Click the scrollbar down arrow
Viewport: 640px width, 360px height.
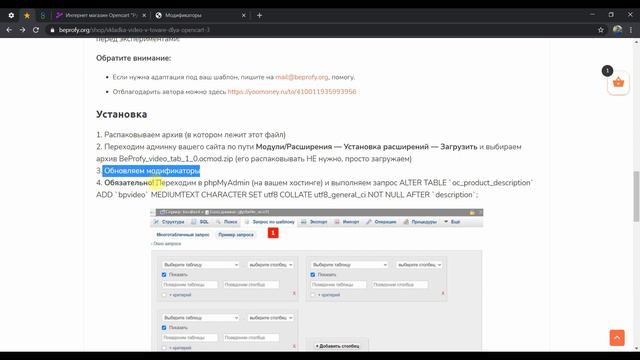pyautogui.click(x=636, y=348)
